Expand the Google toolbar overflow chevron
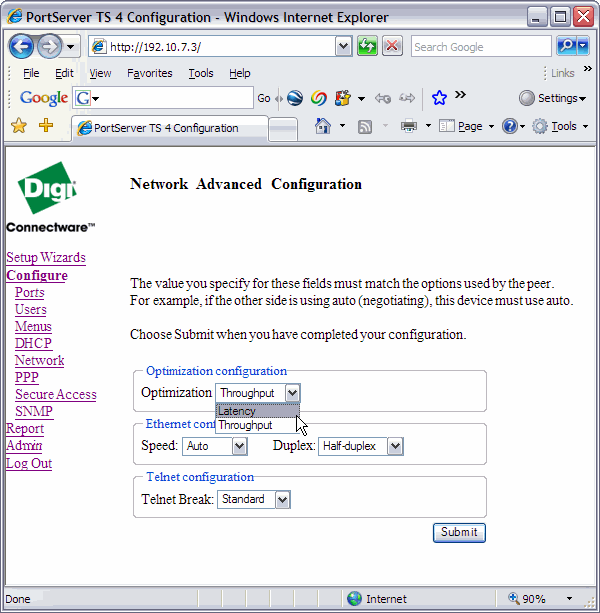600x613 pixels. tap(460, 95)
